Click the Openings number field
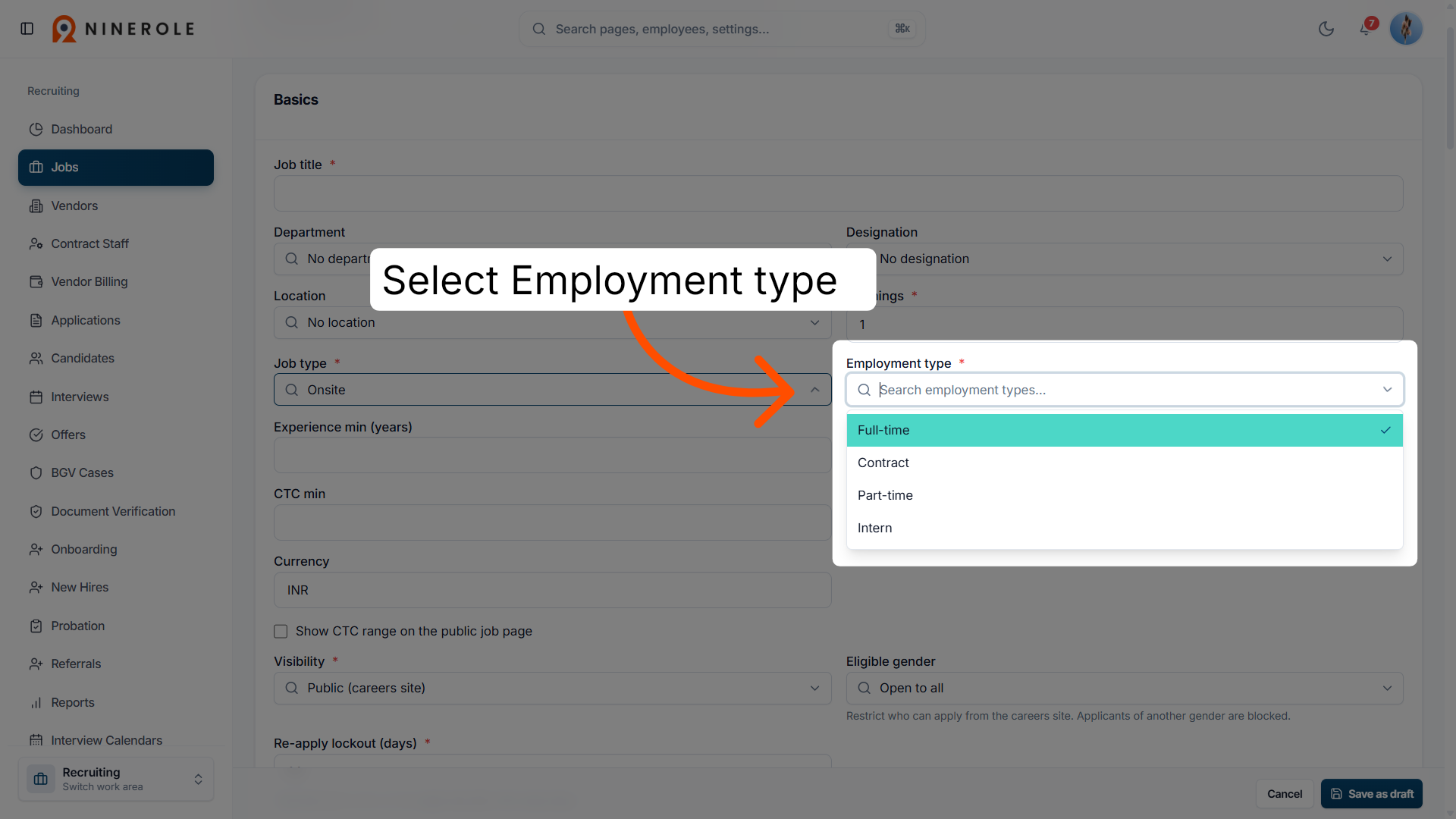The image size is (1456, 819). [1125, 325]
